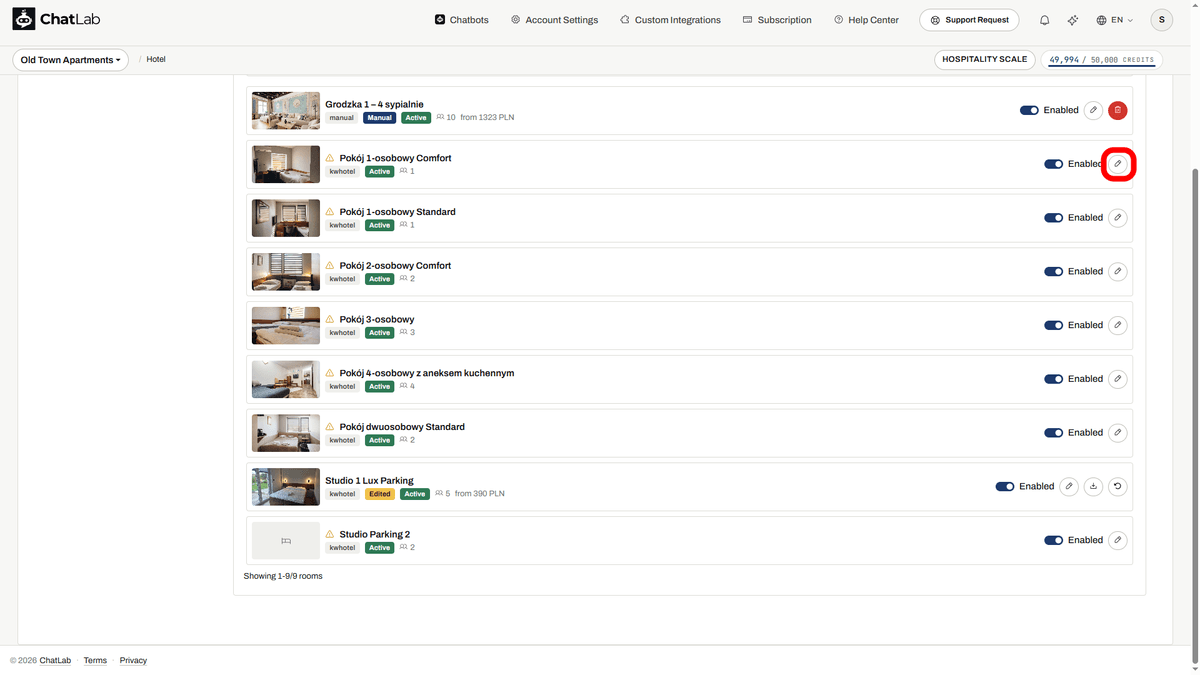Click the warning icon beside Studio Parking 2

[x=330, y=535]
